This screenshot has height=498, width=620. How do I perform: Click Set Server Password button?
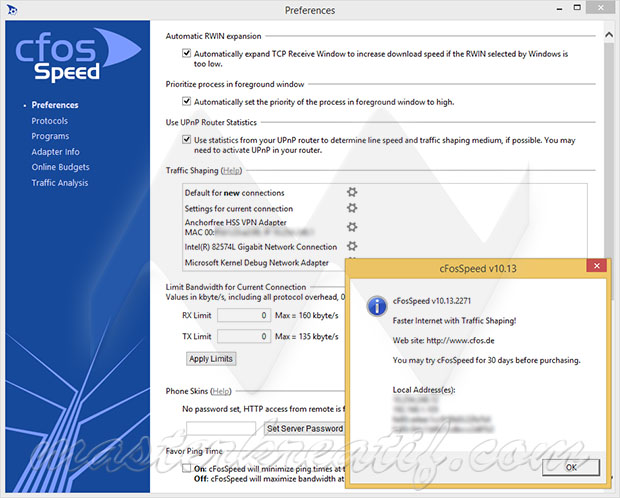pos(304,428)
